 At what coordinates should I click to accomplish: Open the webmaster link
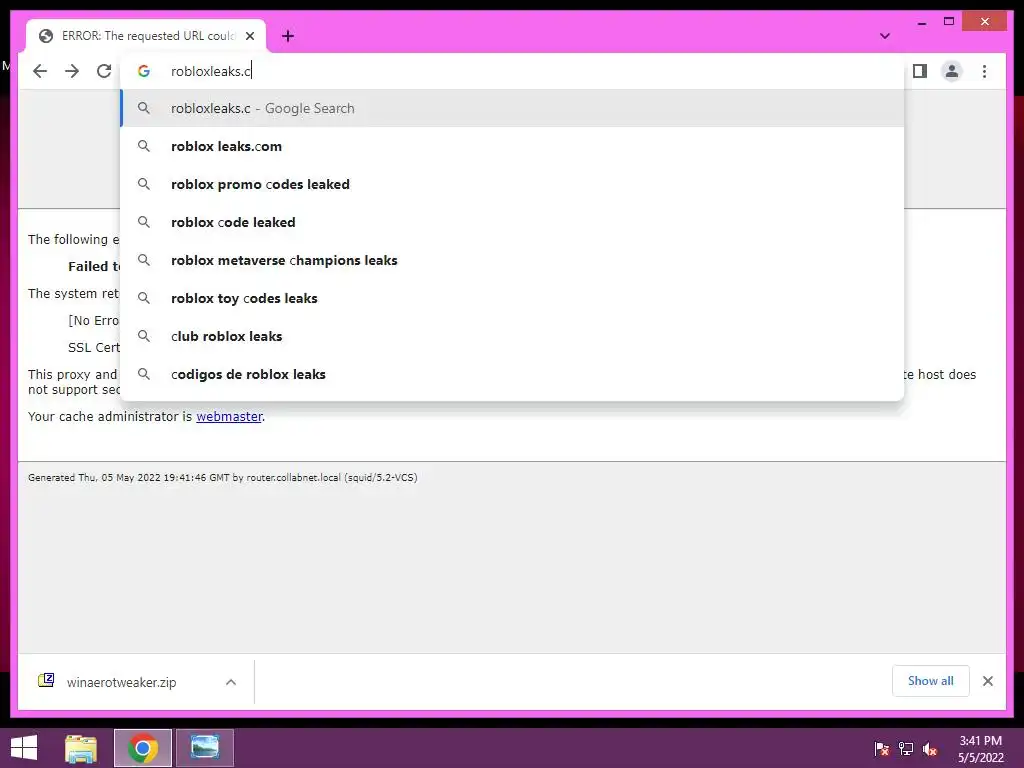tap(229, 417)
